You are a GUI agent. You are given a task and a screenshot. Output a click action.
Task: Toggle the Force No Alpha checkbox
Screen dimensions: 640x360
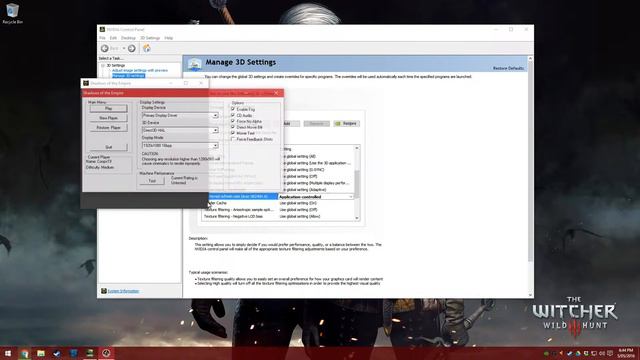[233, 121]
